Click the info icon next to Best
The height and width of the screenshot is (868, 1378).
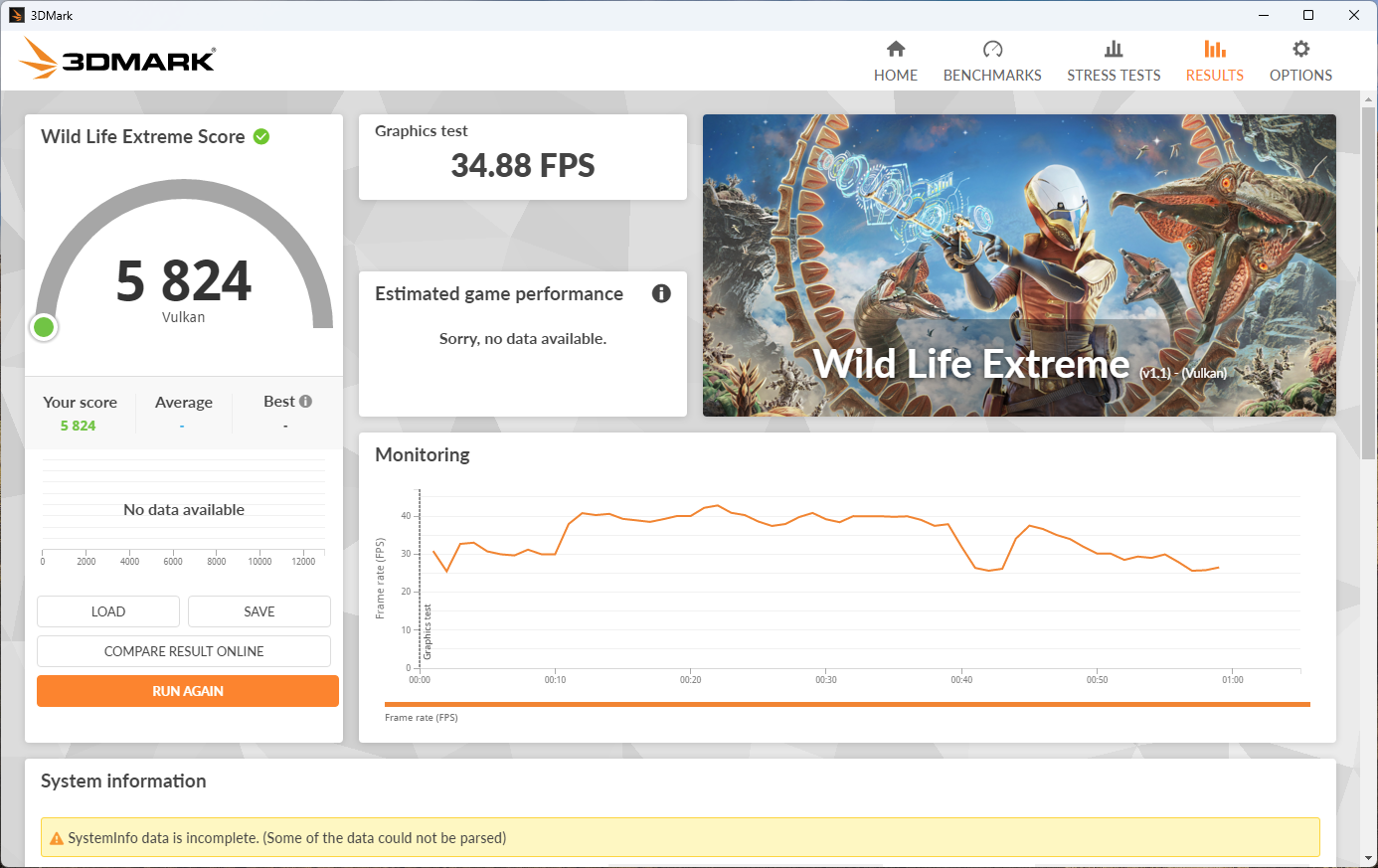click(x=306, y=402)
